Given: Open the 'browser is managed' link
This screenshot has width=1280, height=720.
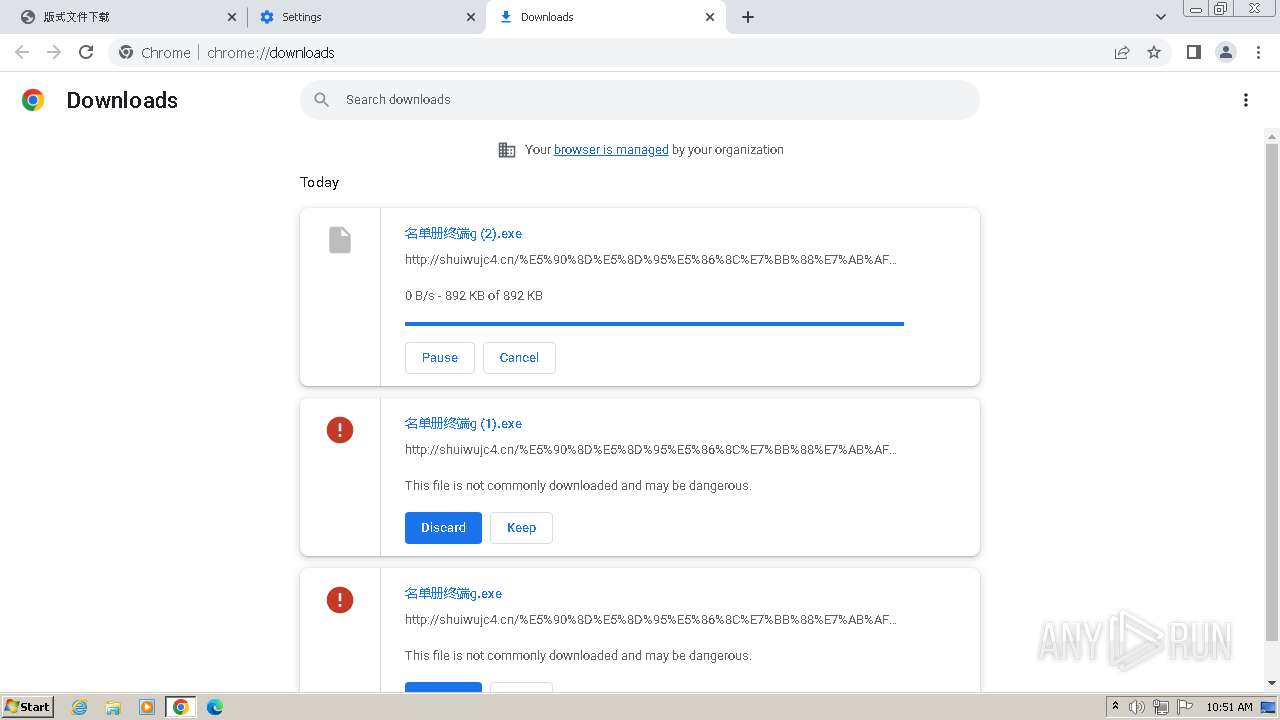Looking at the screenshot, I should click(x=611, y=150).
